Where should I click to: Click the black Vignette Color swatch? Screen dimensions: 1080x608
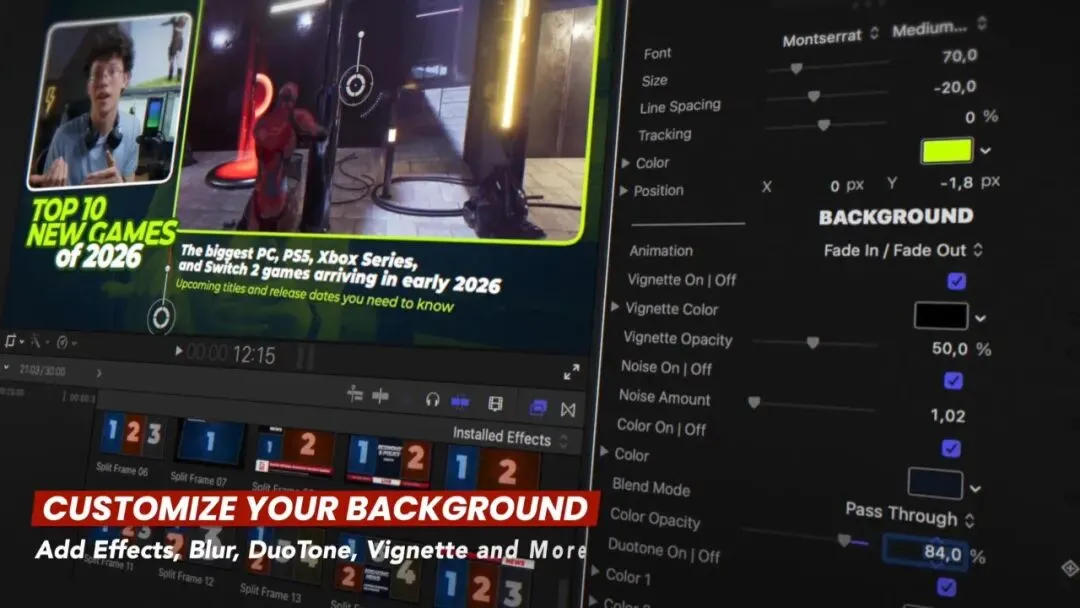click(x=941, y=316)
